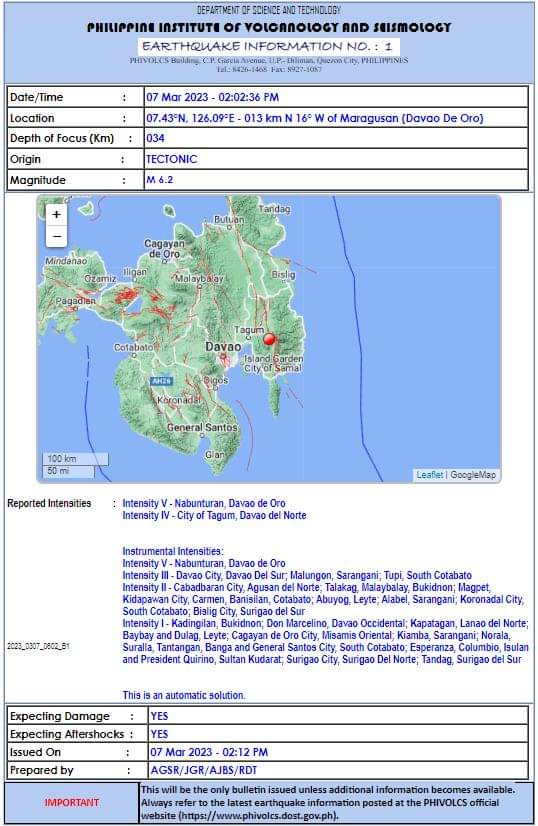Image resolution: width=538 pixels, height=826 pixels.
Task: Click Intensity III - Davao City instrumental line
Action: [x=297, y=575]
